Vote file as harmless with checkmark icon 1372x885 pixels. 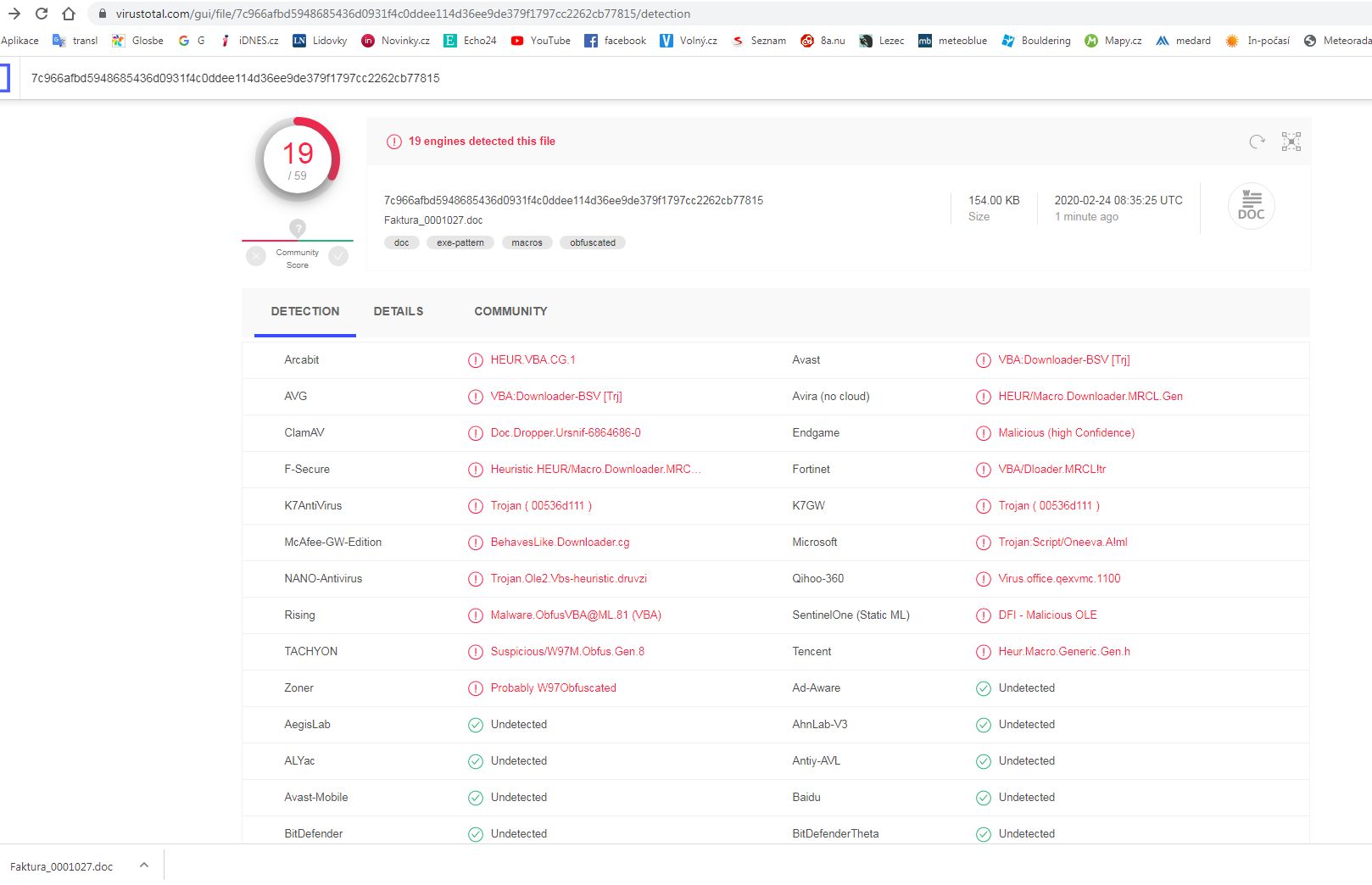click(x=338, y=255)
